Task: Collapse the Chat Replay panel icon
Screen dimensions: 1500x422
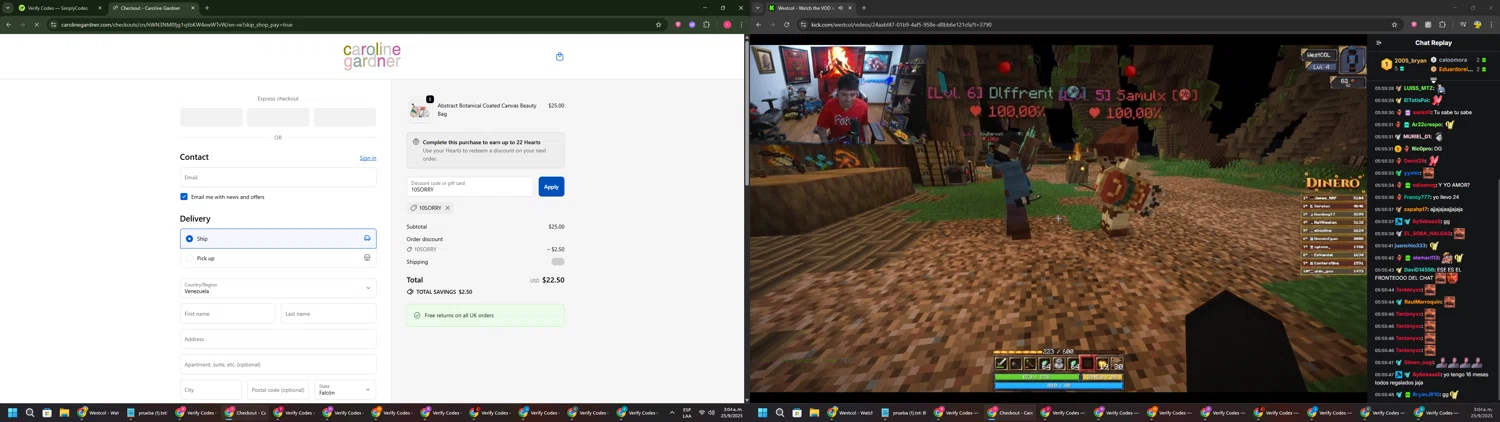Action: click(x=1379, y=43)
